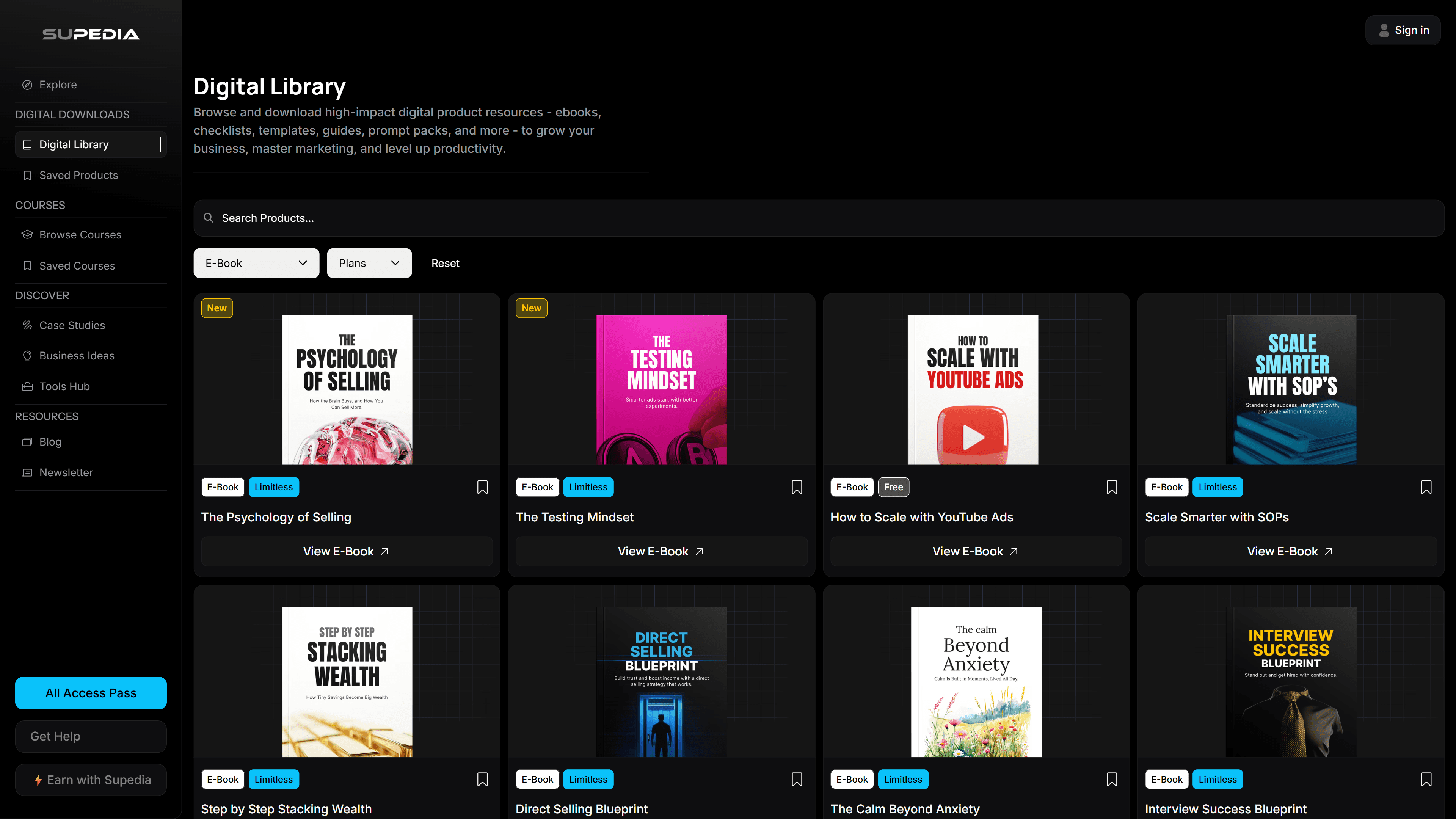View The Psychology of Selling E-Book

pos(347,551)
